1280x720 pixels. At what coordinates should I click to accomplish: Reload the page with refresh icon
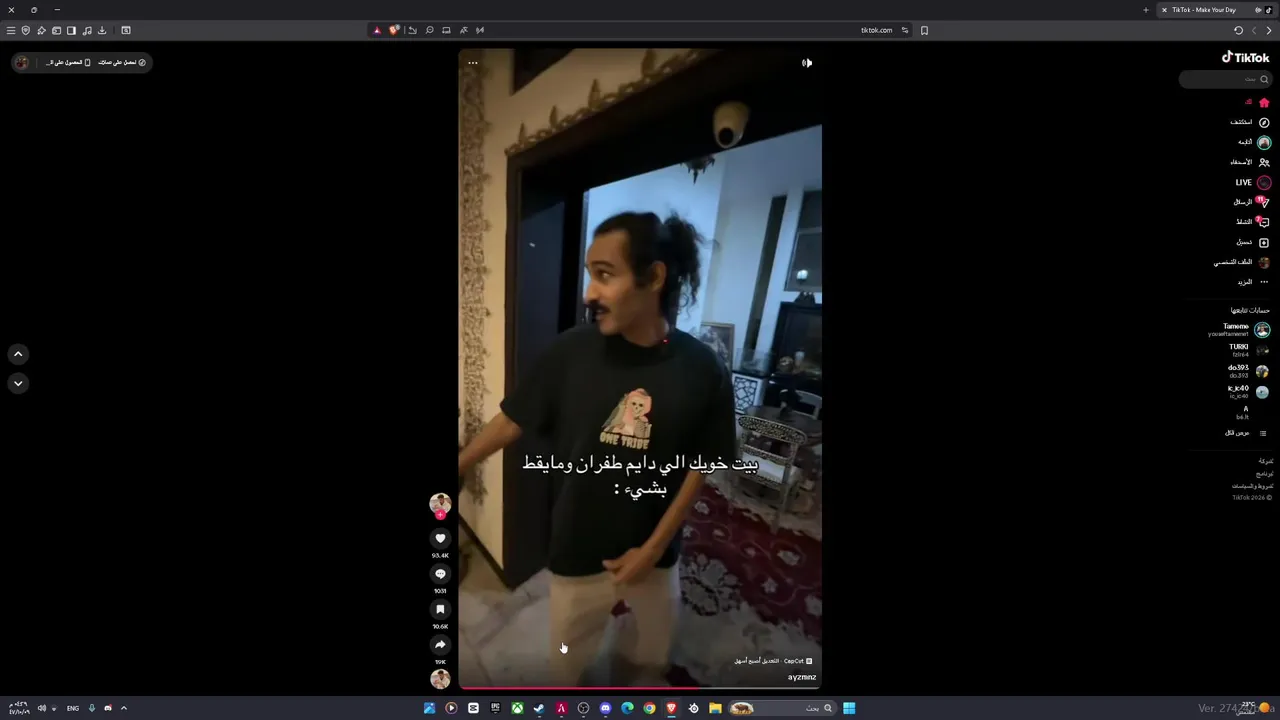tap(1239, 30)
